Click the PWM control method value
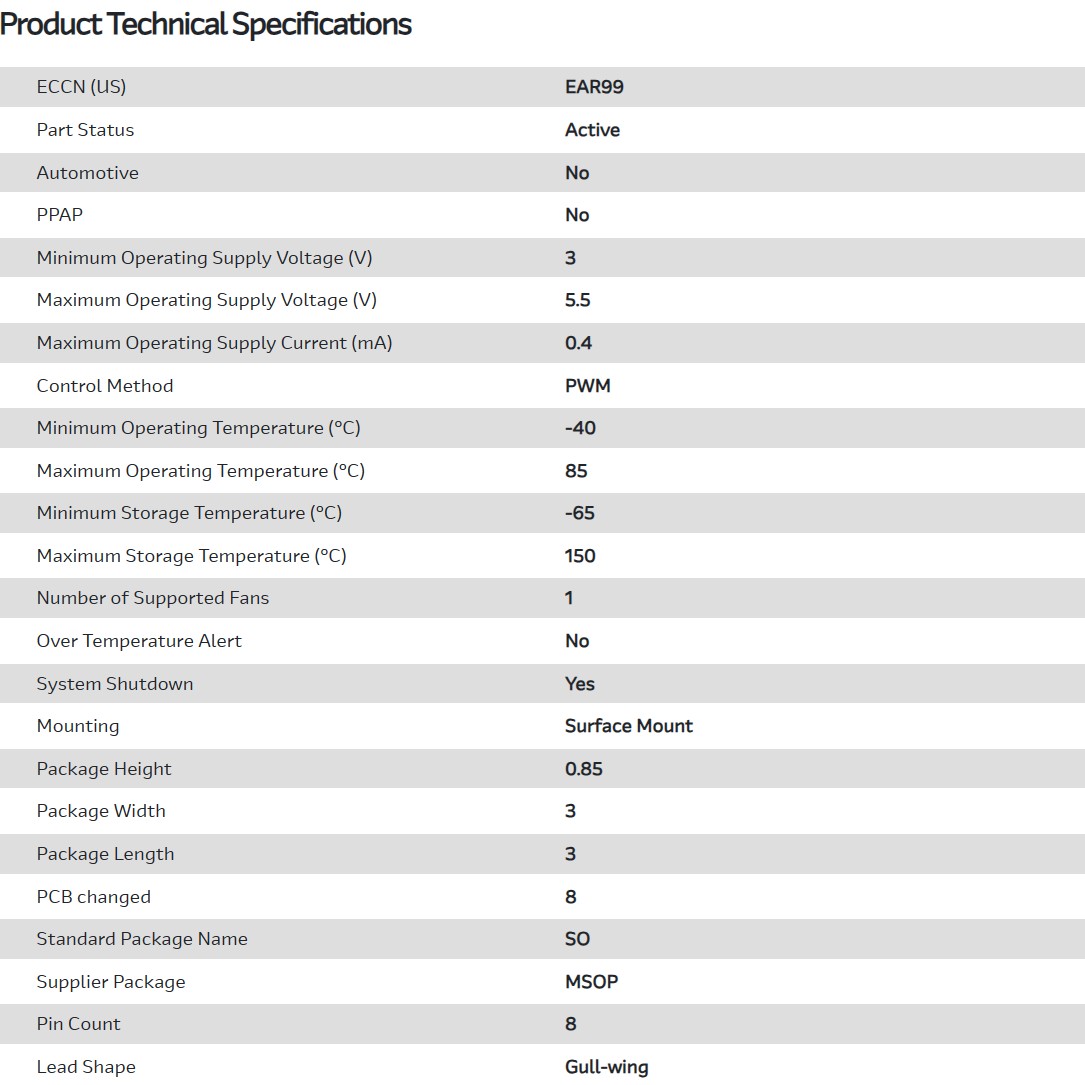This screenshot has width=1085, height=1085. (x=587, y=386)
